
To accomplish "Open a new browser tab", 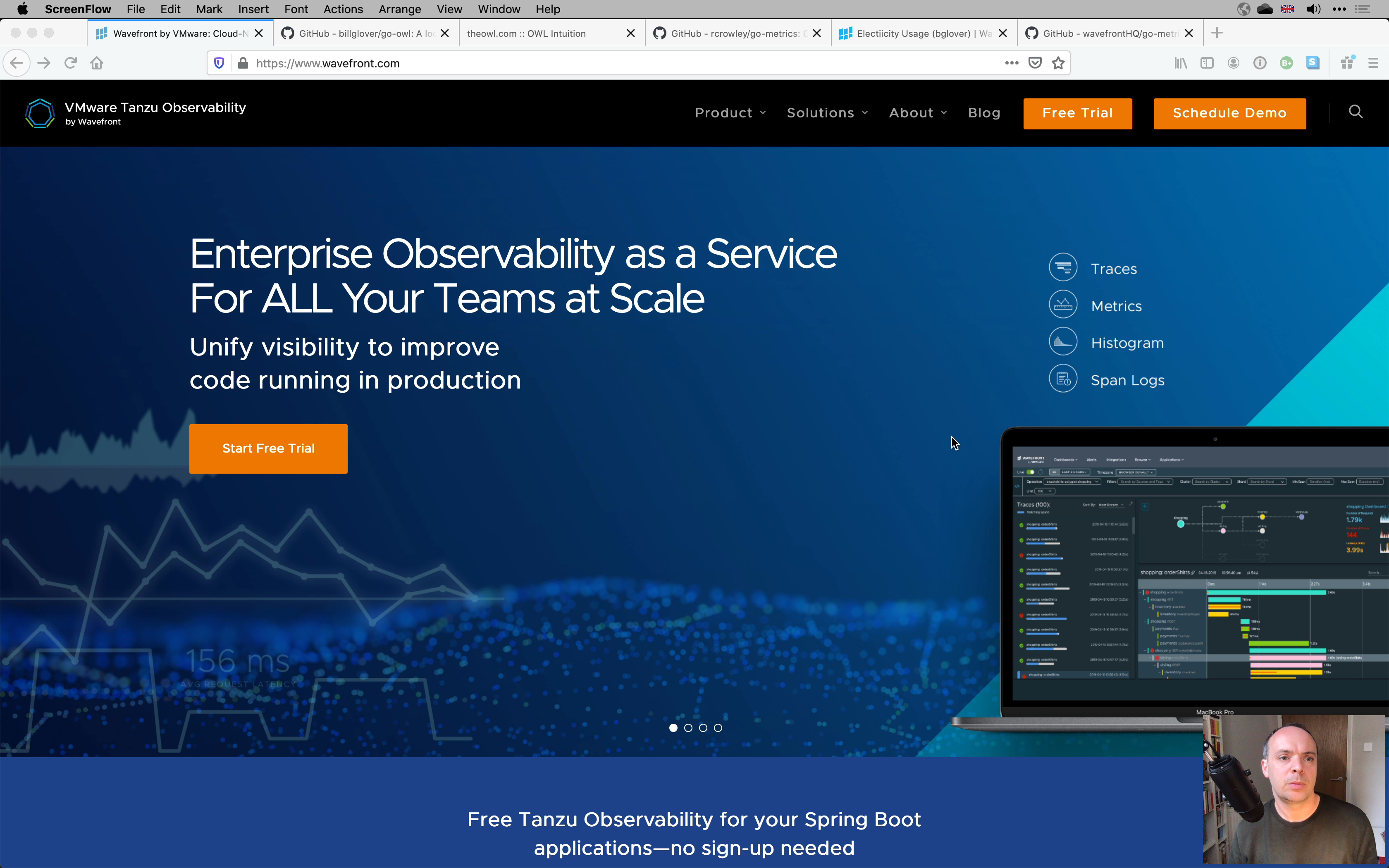I will tap(1217, 33).
